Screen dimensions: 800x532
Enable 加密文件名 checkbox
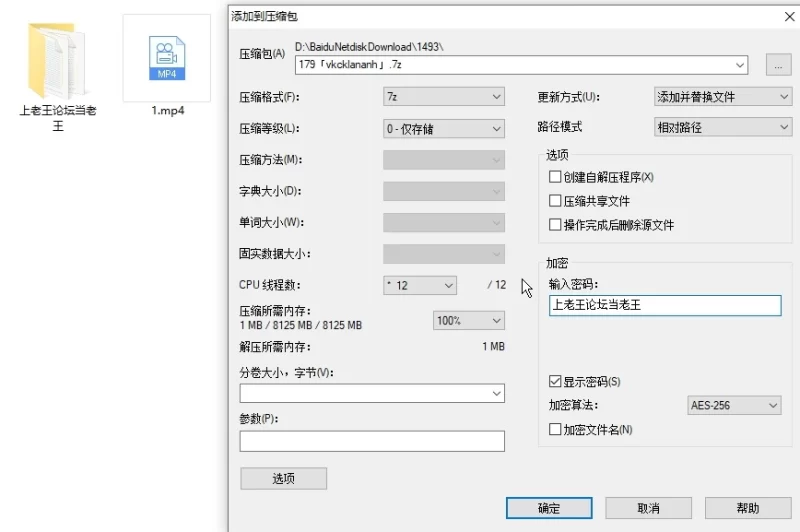point(555,429)
